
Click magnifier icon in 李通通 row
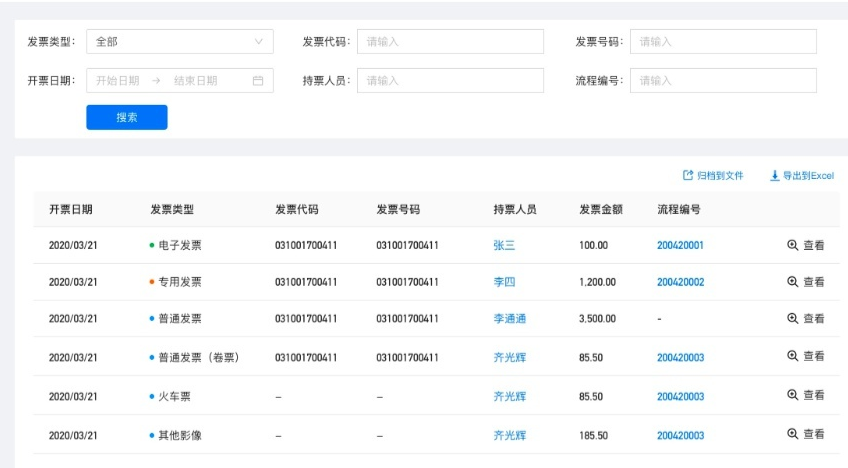792,319
